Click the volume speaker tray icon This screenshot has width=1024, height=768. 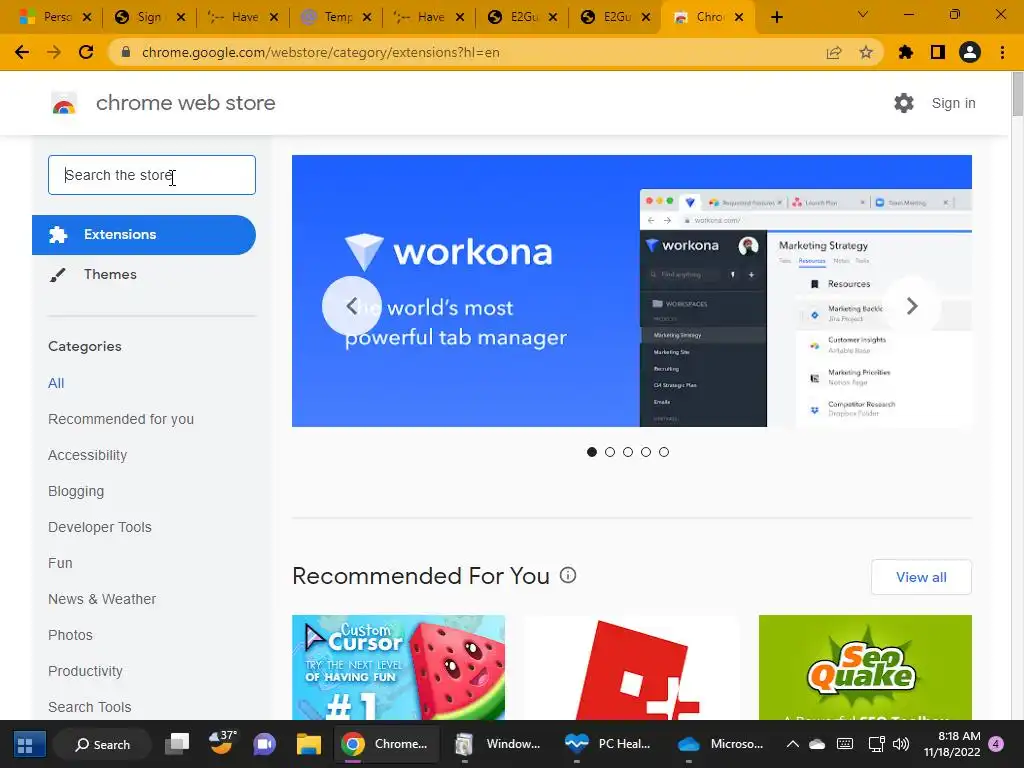(901, 744)
